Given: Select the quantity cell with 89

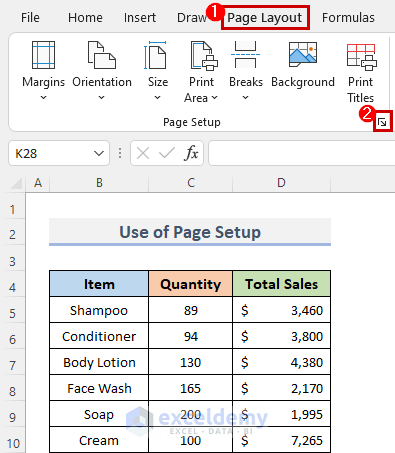Looking at the screenshot, I should pos(191,310).
